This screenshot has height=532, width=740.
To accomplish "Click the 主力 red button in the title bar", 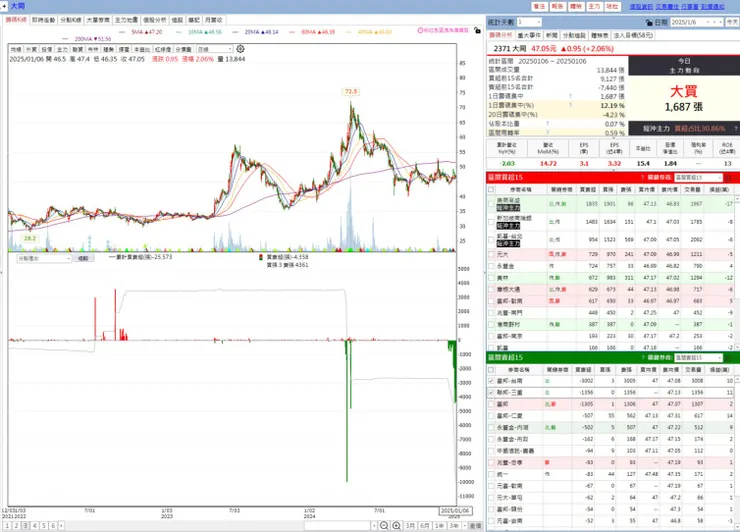I will pyautogui.click(x=594, y=6).
